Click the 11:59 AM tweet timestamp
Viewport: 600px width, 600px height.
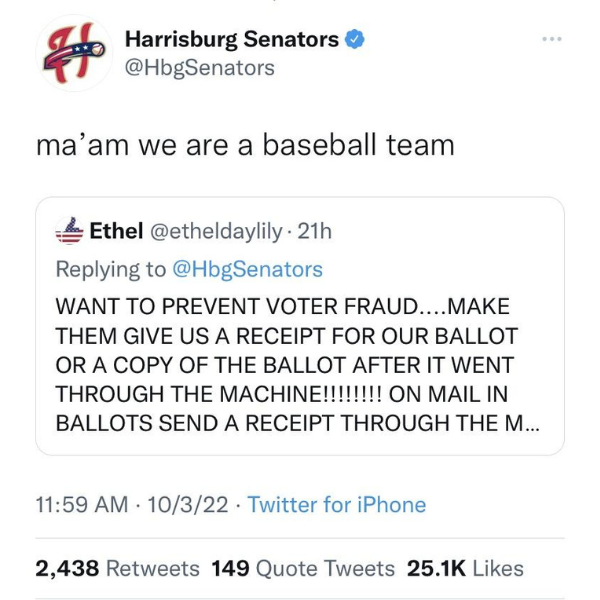pos(82,504)
